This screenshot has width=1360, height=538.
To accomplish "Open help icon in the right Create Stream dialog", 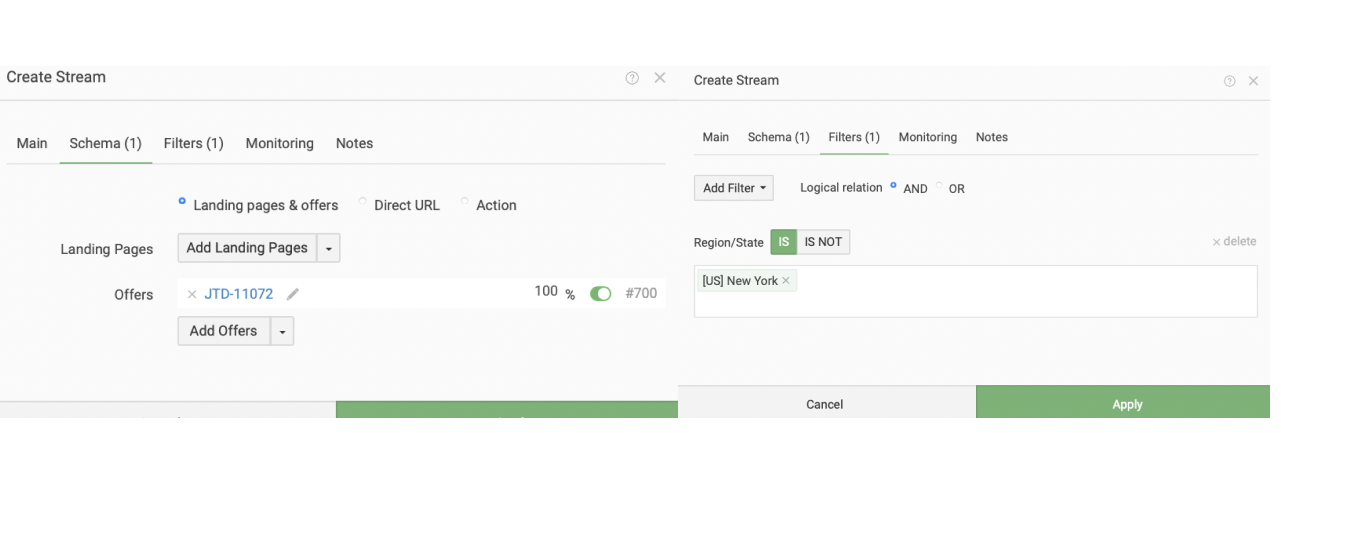I will point(1229,81).
